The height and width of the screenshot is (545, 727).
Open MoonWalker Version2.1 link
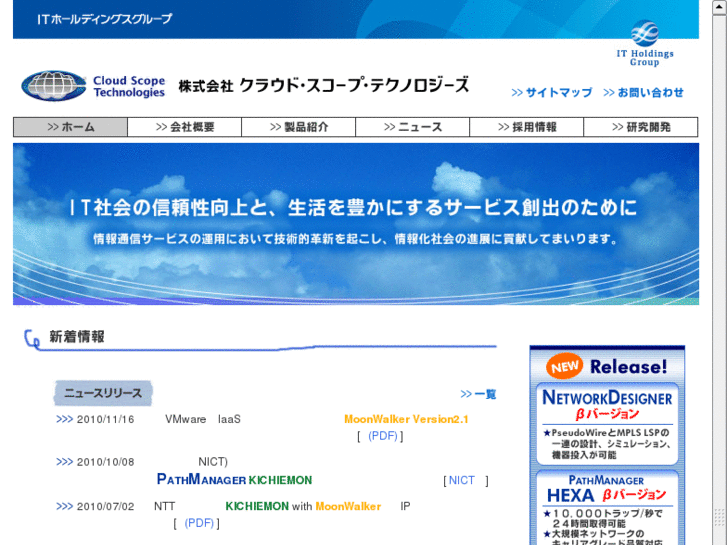(x=406, y=419)
